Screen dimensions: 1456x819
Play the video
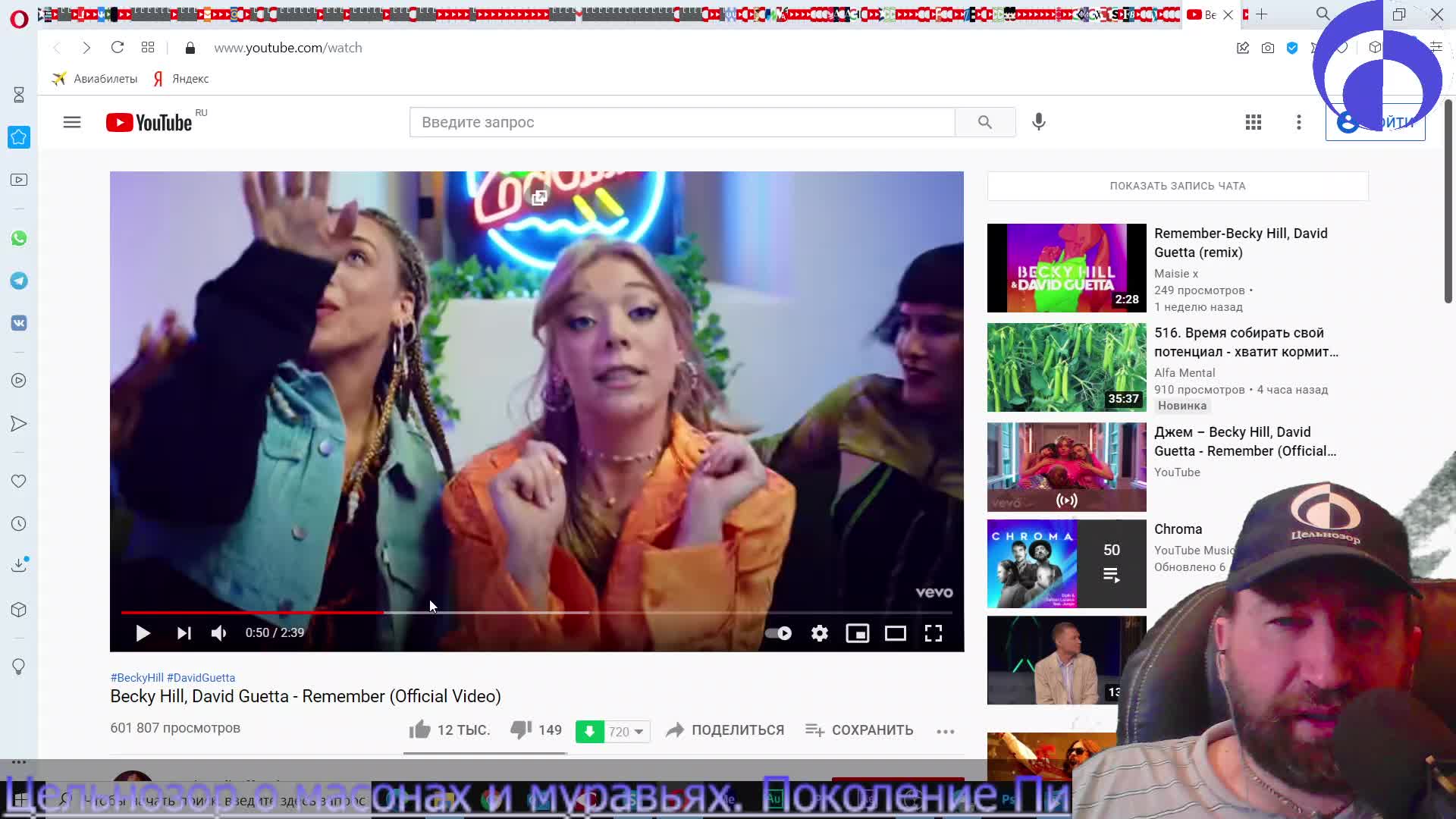pos(143,633)
